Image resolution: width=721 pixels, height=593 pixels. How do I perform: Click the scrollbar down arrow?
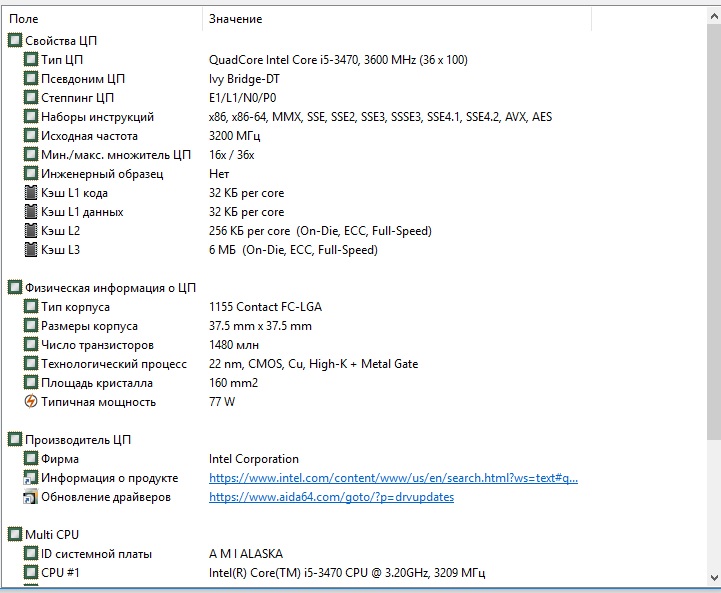coord(712,578)
